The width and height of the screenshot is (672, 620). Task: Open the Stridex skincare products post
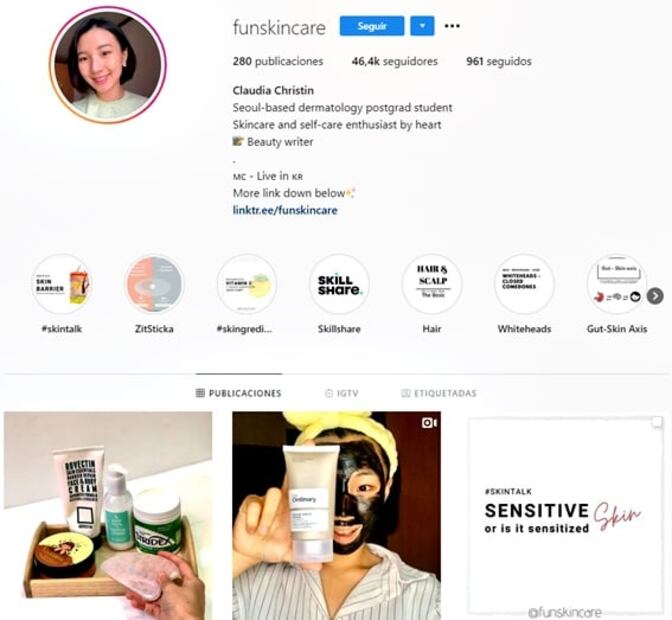pos(108,515)
